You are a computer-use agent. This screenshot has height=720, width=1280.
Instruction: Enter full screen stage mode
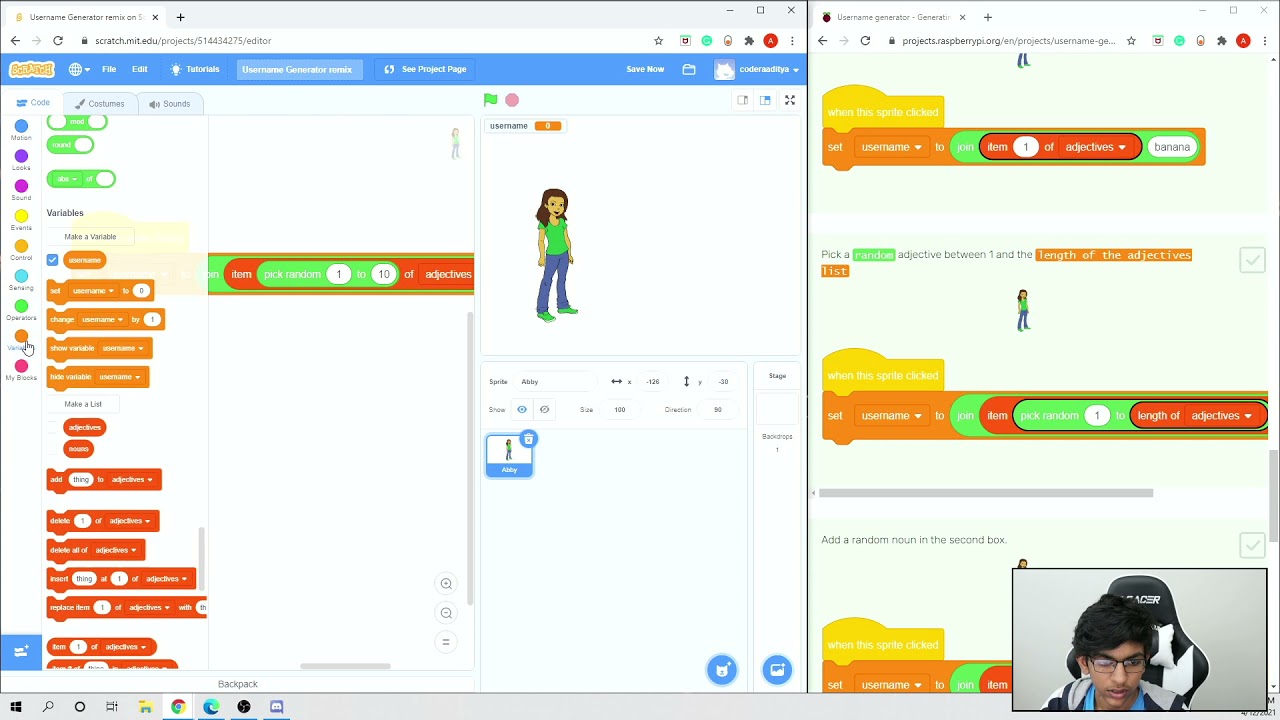[x=790, y=100]
